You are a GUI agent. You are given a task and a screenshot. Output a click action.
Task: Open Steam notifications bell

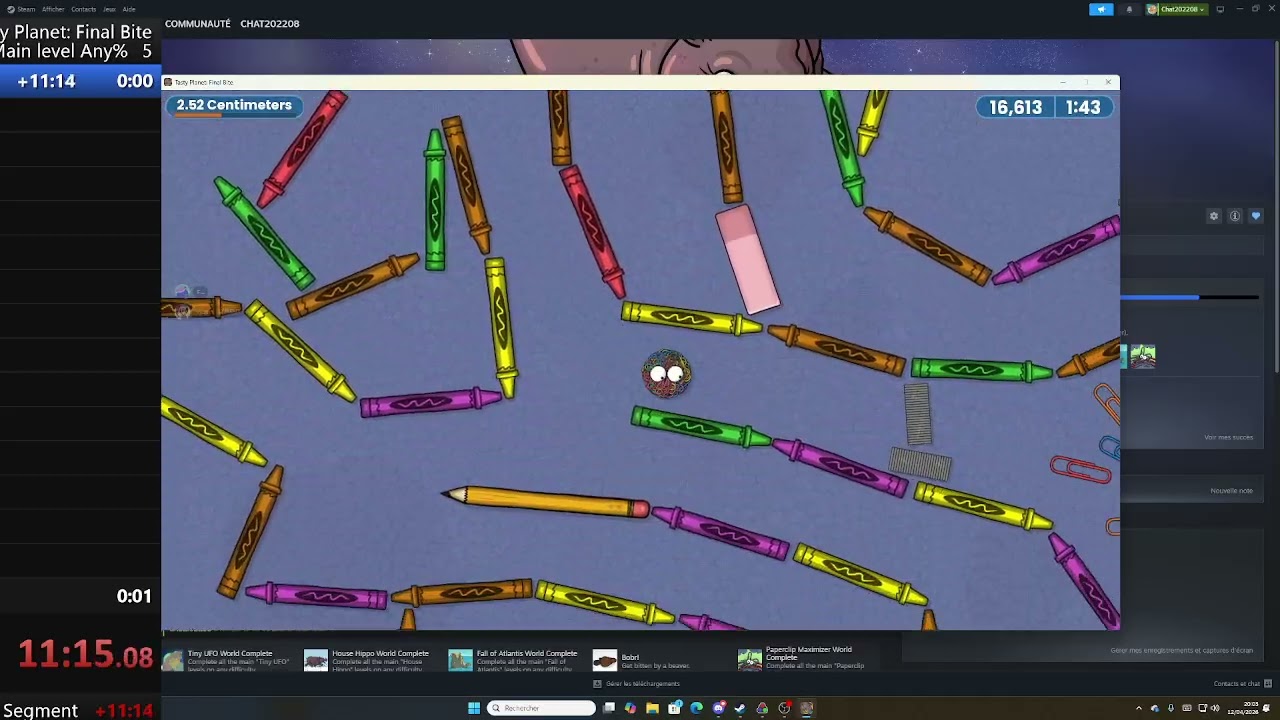(x=1130, y=9)
